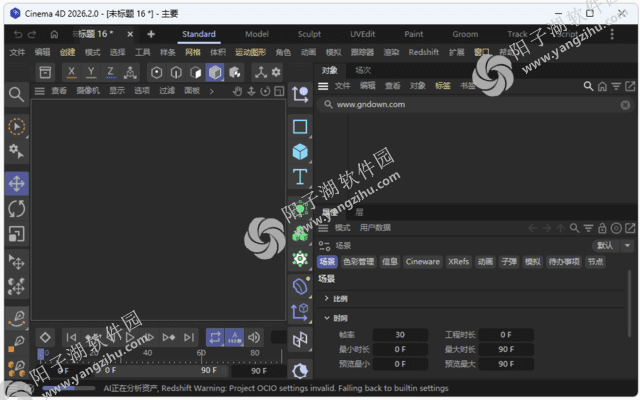The image size is (640, 400).
Task: Click the XRefs button
Action: [x=458, y=262]
